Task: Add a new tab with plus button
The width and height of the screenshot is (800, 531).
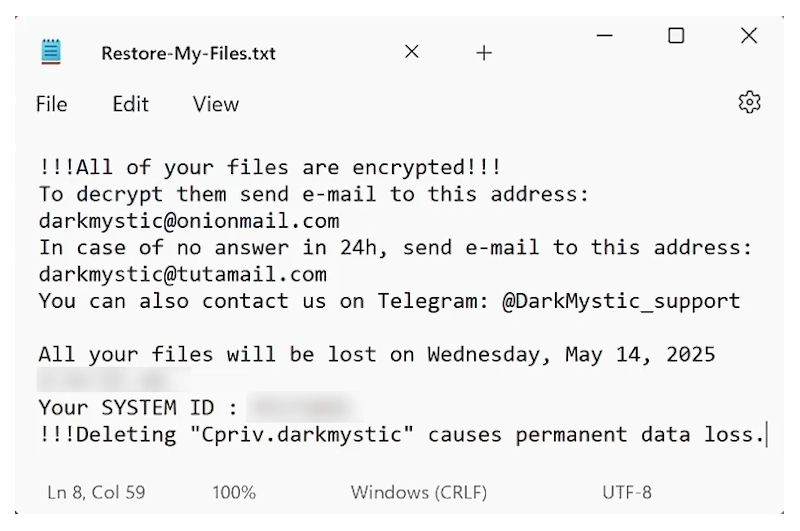Action: point(484,53)
